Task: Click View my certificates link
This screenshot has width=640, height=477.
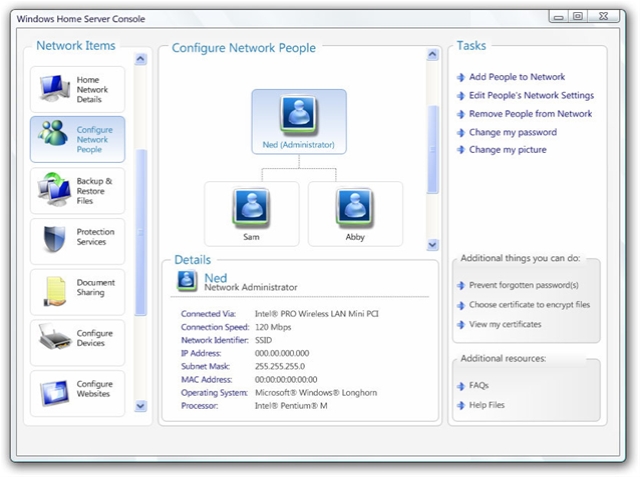Action: click(x=505, y=324)
